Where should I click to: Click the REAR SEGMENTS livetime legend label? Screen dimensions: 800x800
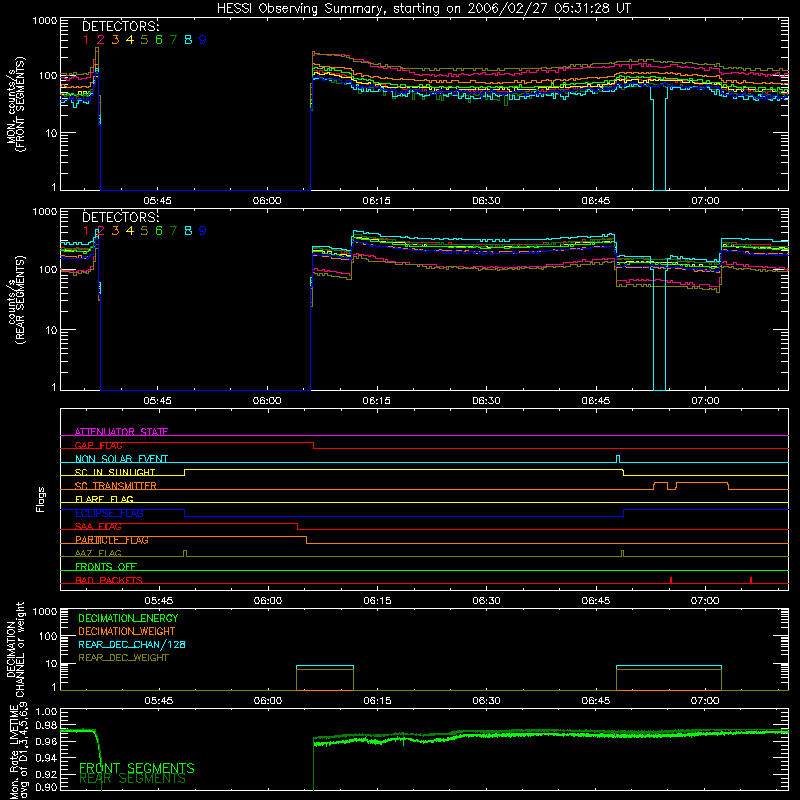pyautogui.click(x=132, y=779)
